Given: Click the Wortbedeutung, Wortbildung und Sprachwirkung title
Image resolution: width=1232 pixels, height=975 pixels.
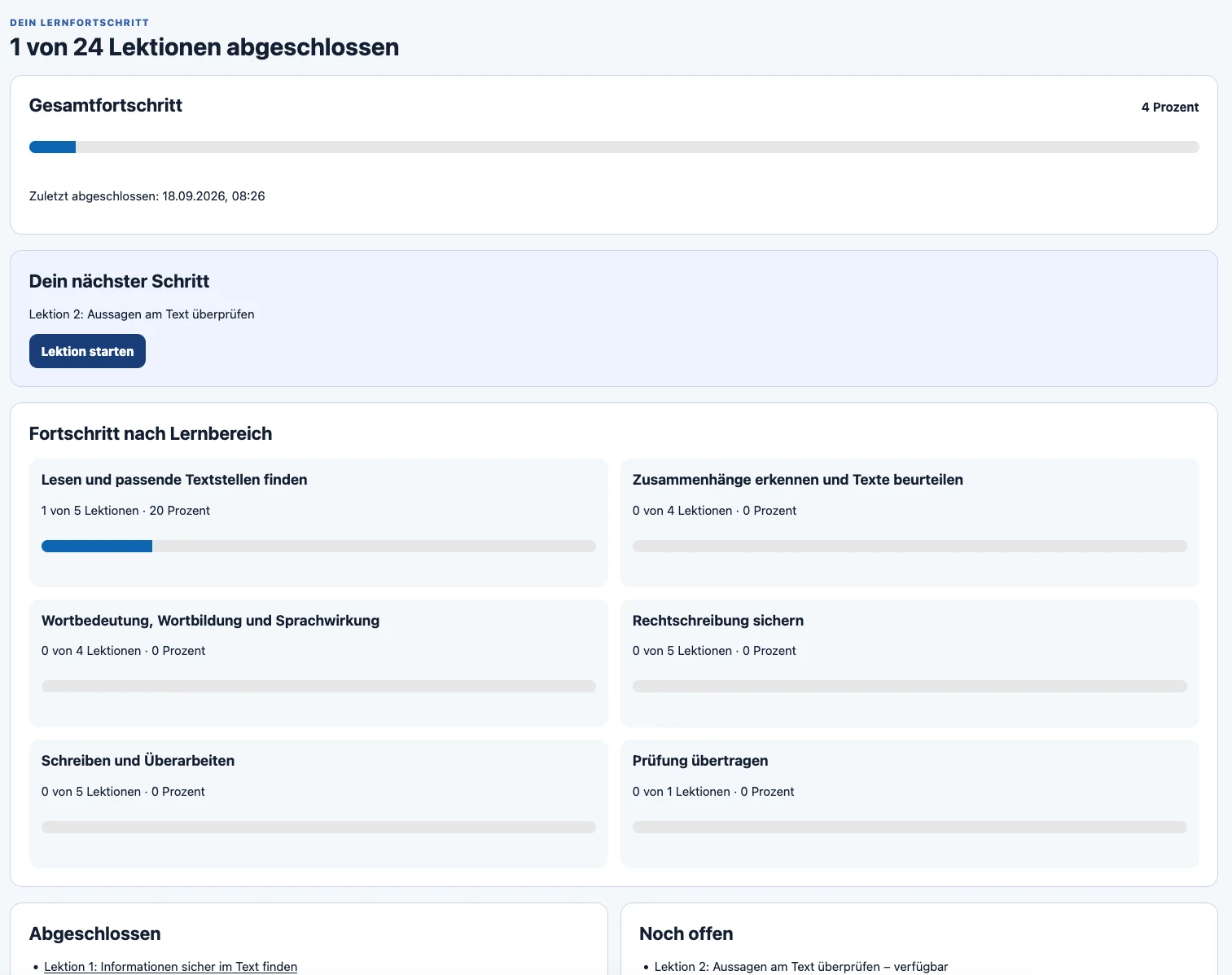Looking at the screenshot, I should (210, 621).
